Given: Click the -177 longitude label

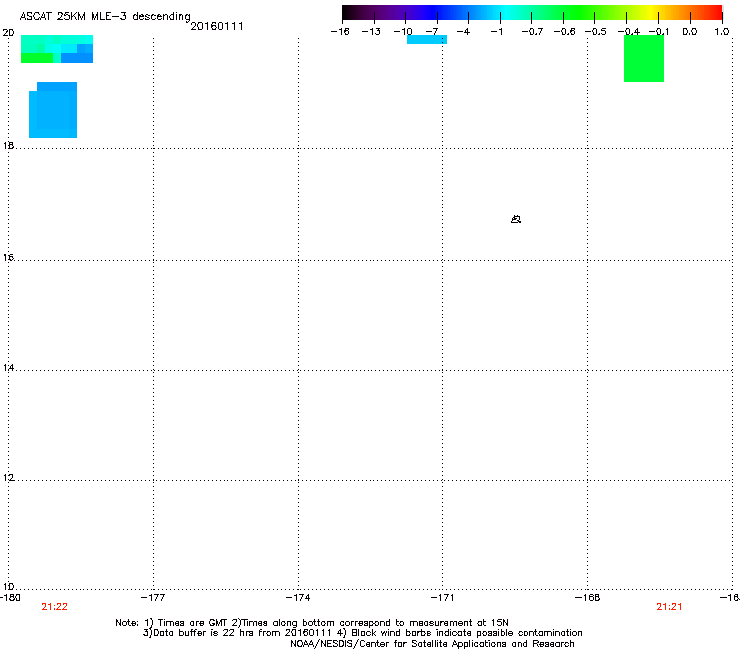Looking at the screenshot, I should pyautogui.click(x=153, y=598).
